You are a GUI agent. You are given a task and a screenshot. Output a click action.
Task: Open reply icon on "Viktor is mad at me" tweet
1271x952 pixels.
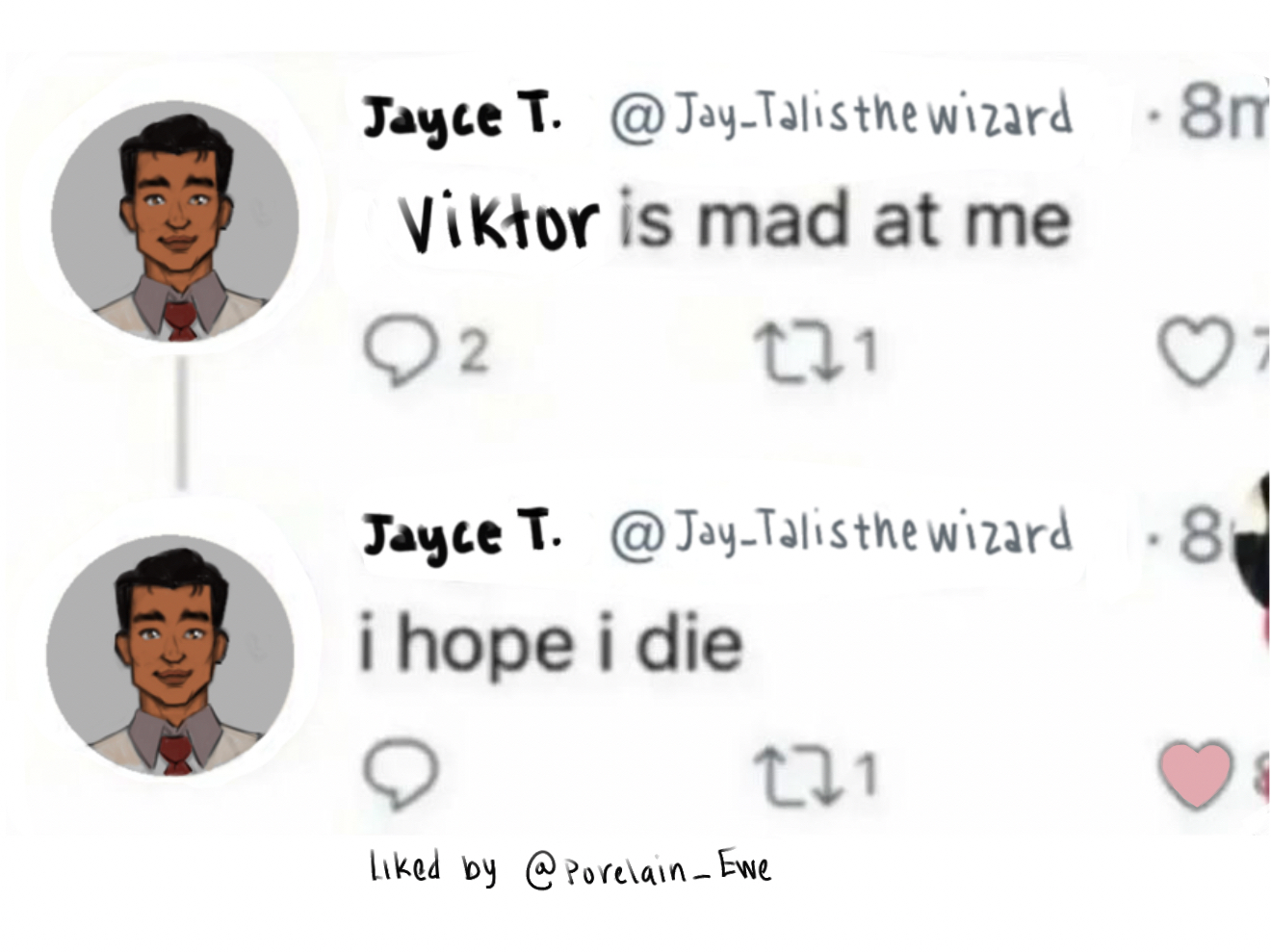401,351
